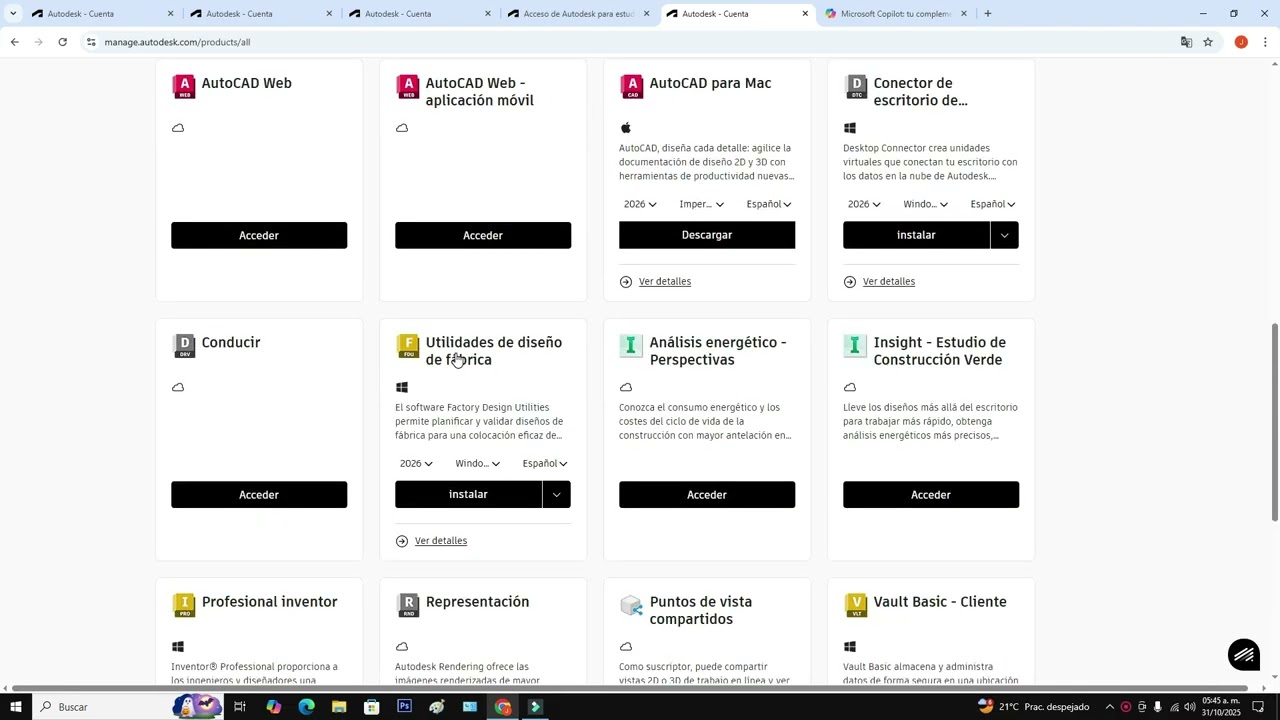Image resolution: width=1280 pixels, height=720 pixels.
Task: Click the Conducir DRV product icon
Action: [x=184, y=346]
